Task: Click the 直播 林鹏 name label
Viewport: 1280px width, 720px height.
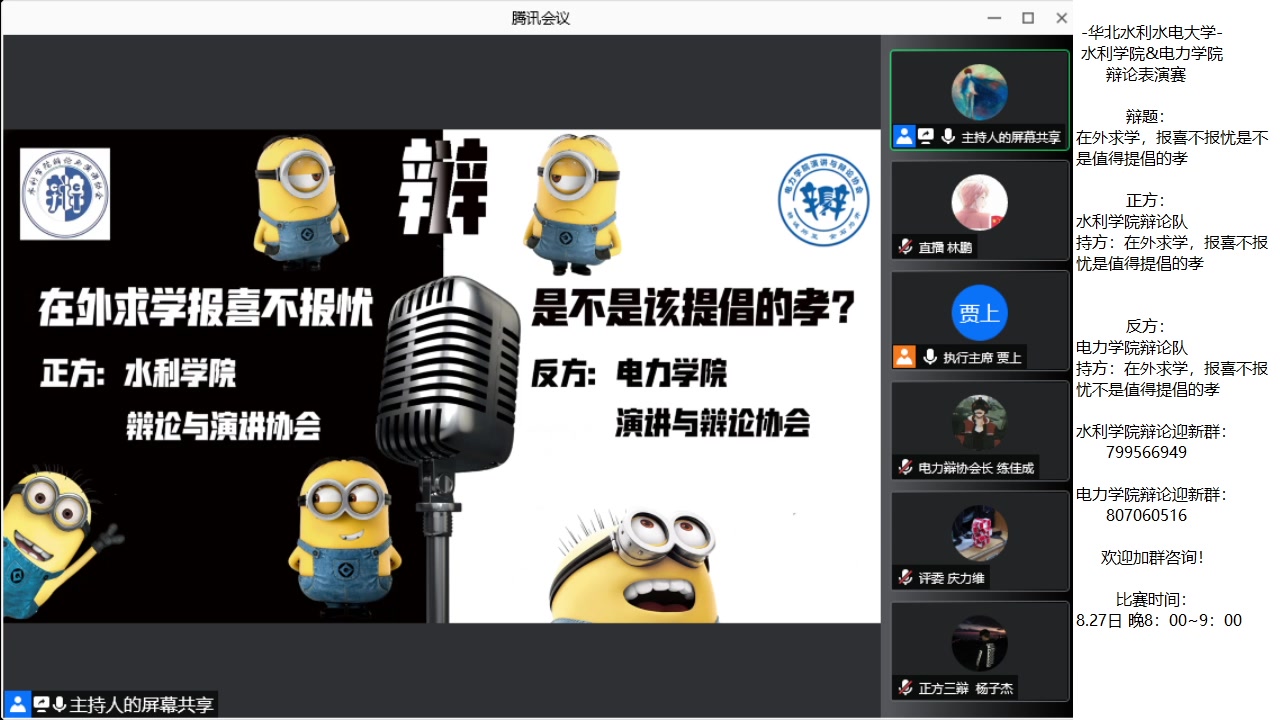Action: pos(945,247)
